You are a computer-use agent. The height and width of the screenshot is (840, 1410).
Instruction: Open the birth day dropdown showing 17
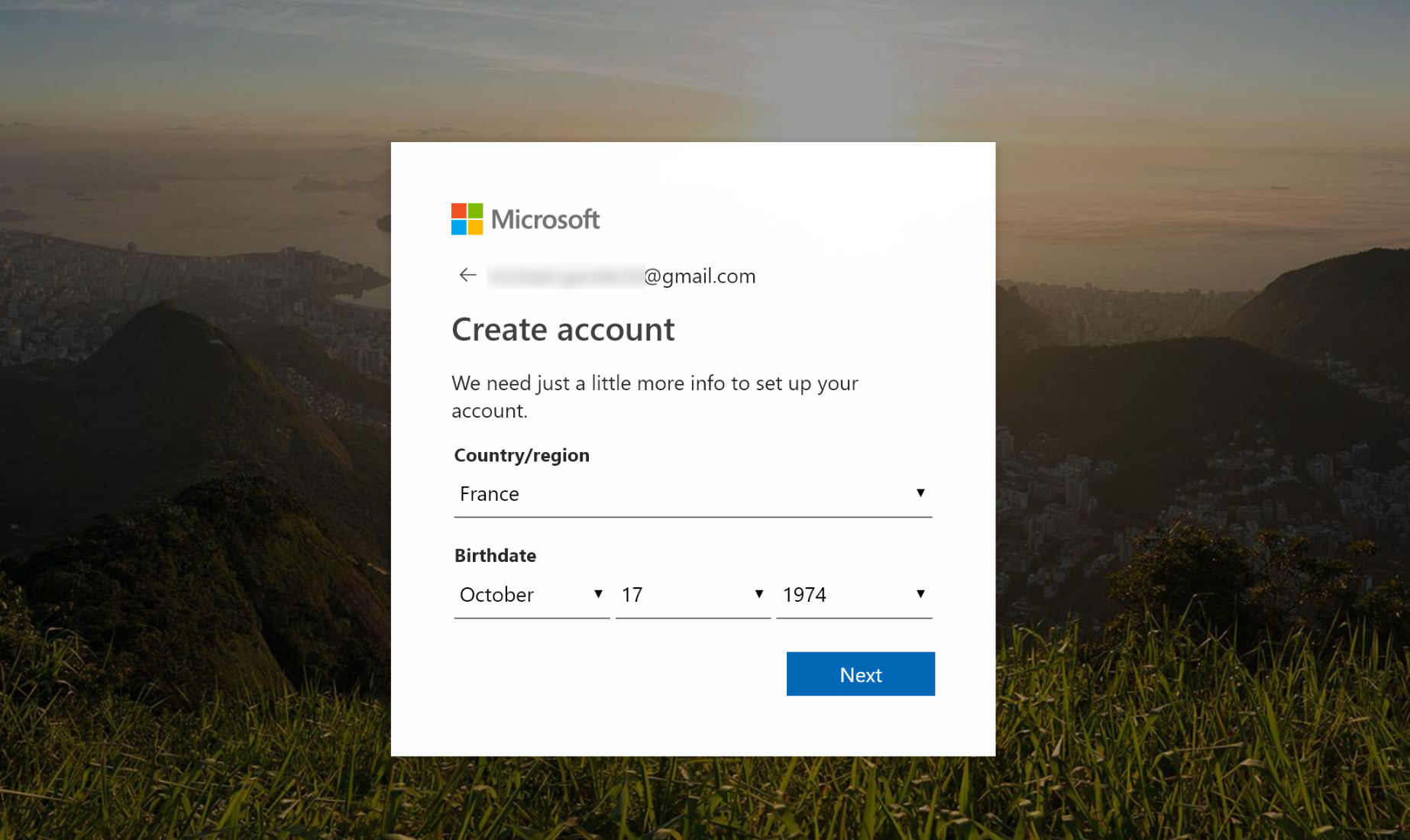click(x=693, y=595)
